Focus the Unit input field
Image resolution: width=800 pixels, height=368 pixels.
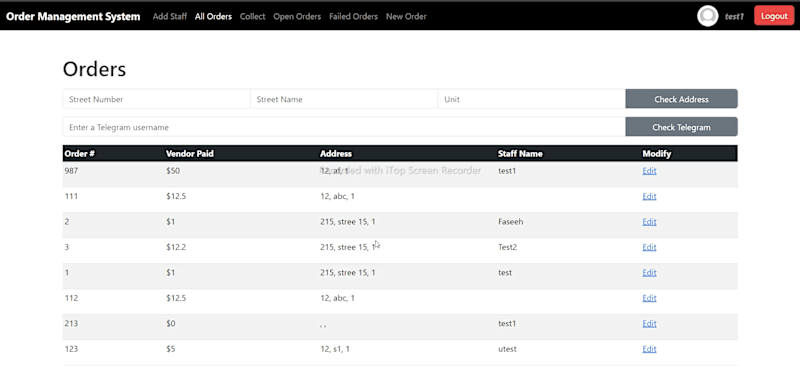point(532,99)
